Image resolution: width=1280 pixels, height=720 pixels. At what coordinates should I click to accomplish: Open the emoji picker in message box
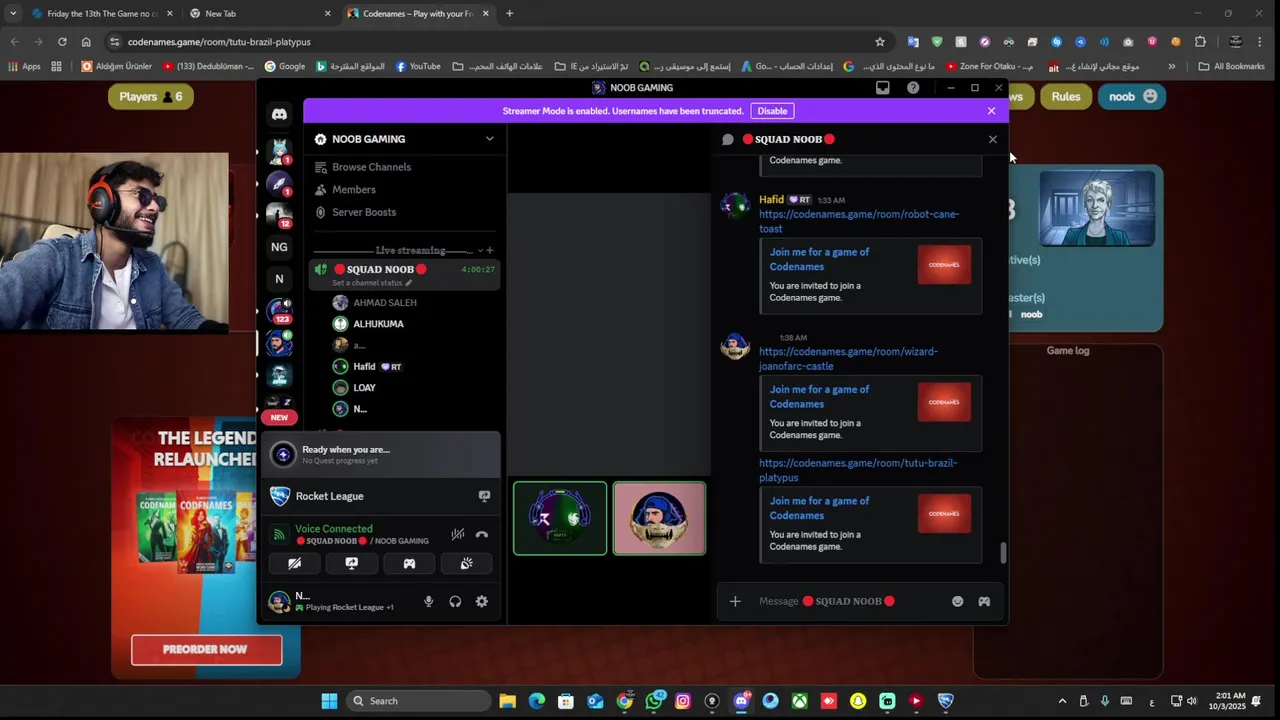pos(957,601)
